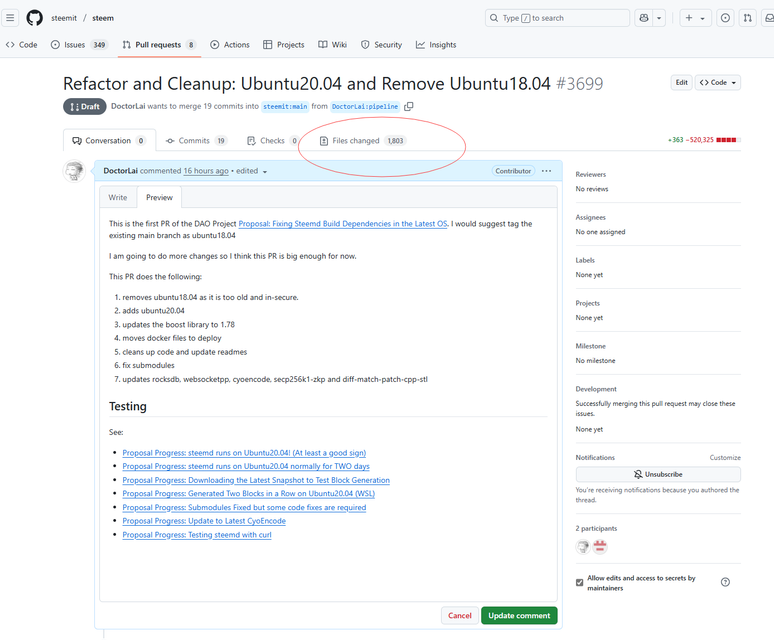This screenshot has height=640, width=774.
Task: Switch to the Issues tab
Action: pyautogui.click(x=78, y=44)
